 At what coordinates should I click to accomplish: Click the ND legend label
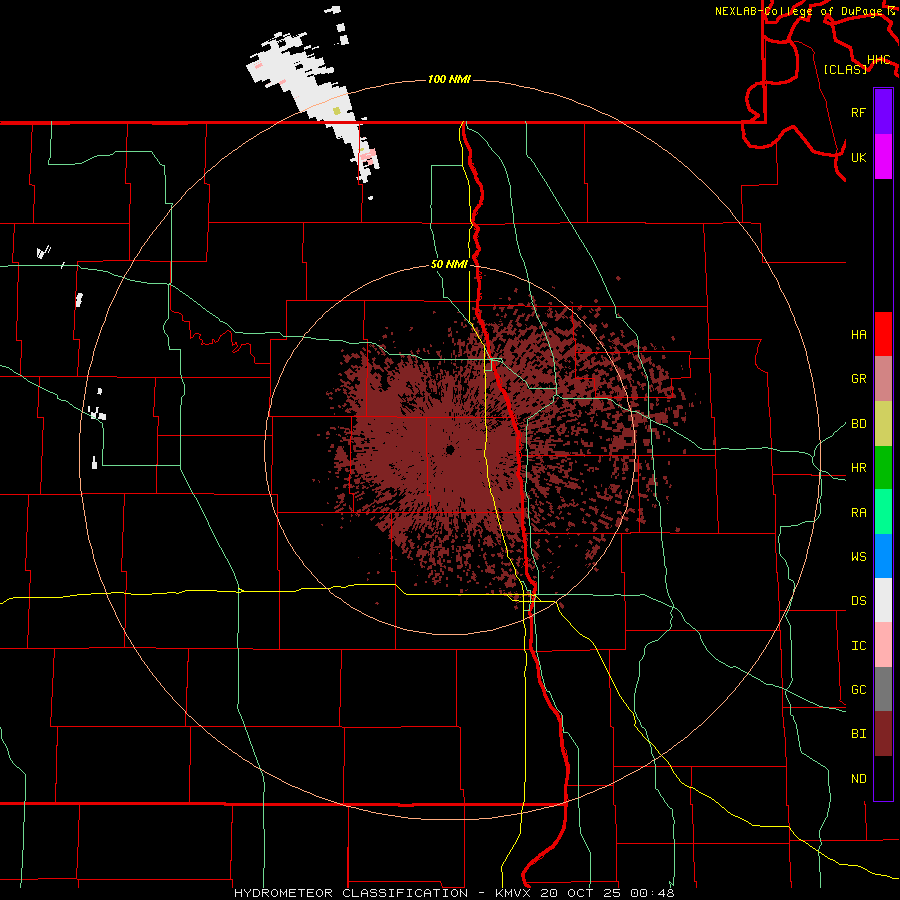[859, 779]
